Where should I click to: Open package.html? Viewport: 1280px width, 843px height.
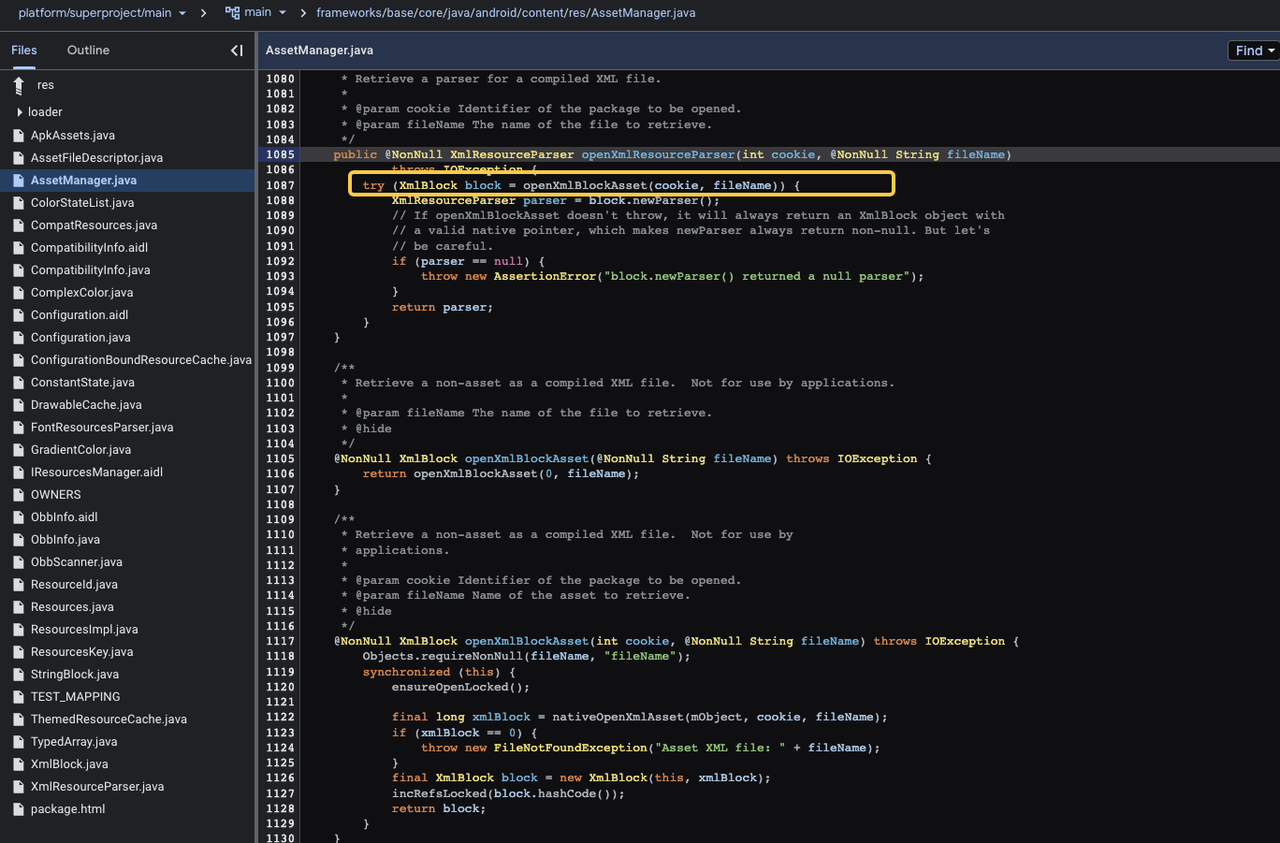pyautogui.click(x=67, y=809)
